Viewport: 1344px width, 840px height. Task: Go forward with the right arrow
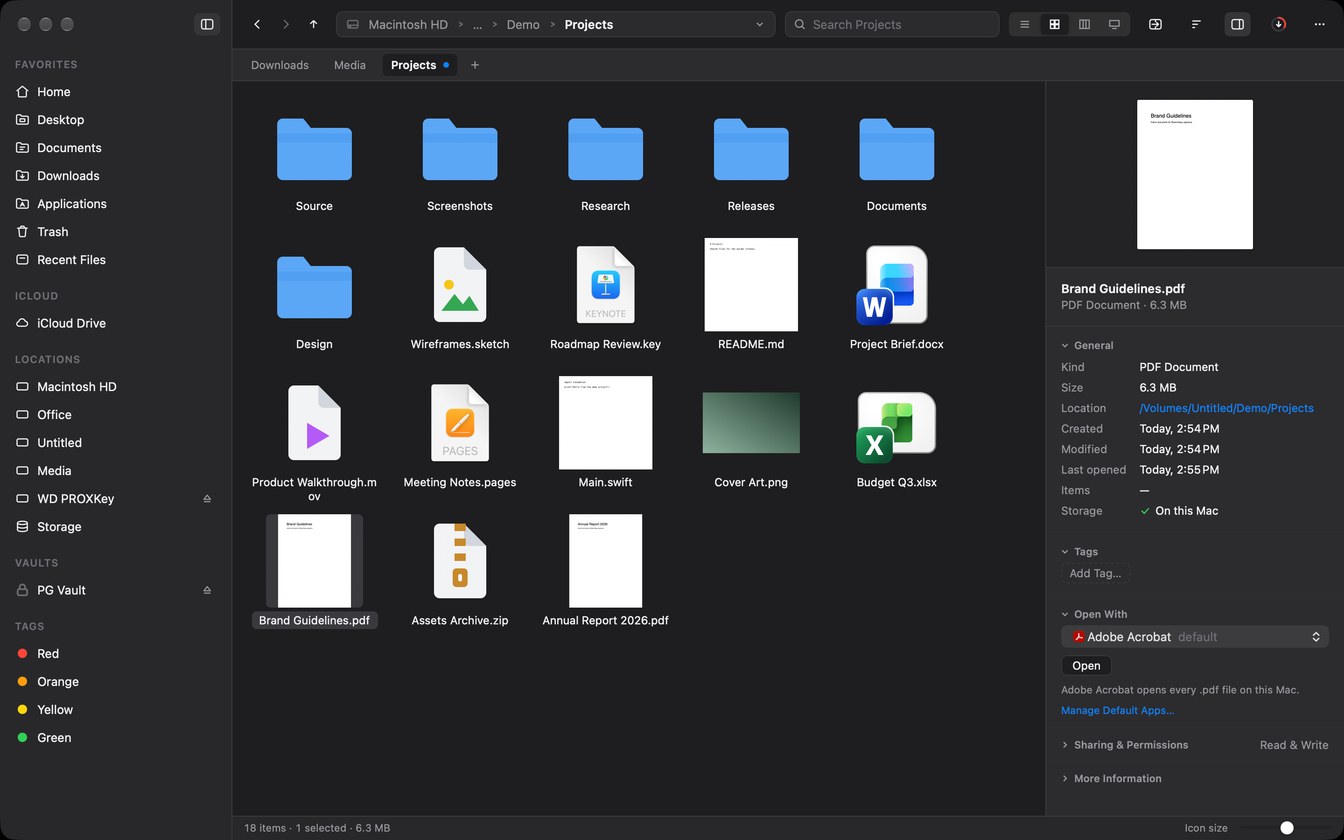[x=286, y=24]
